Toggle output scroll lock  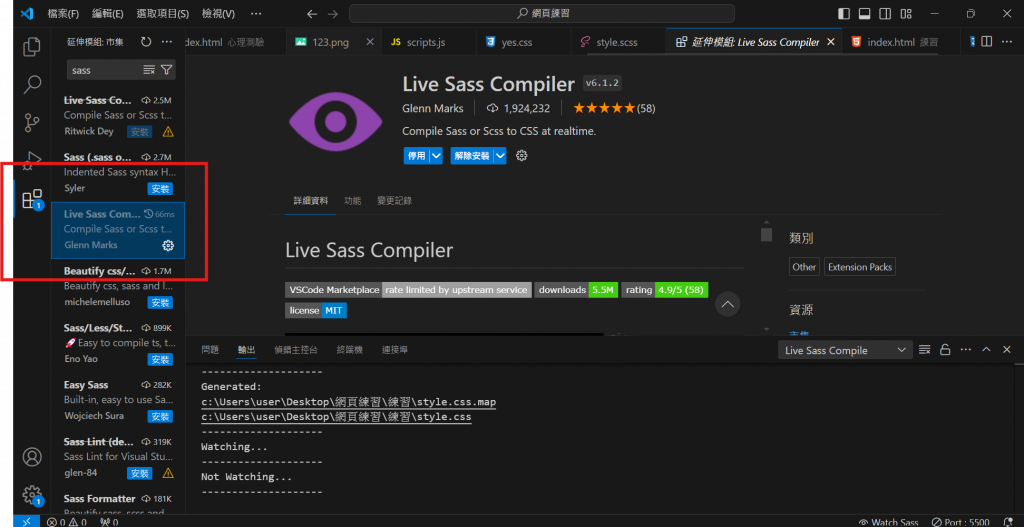[944, 350]
